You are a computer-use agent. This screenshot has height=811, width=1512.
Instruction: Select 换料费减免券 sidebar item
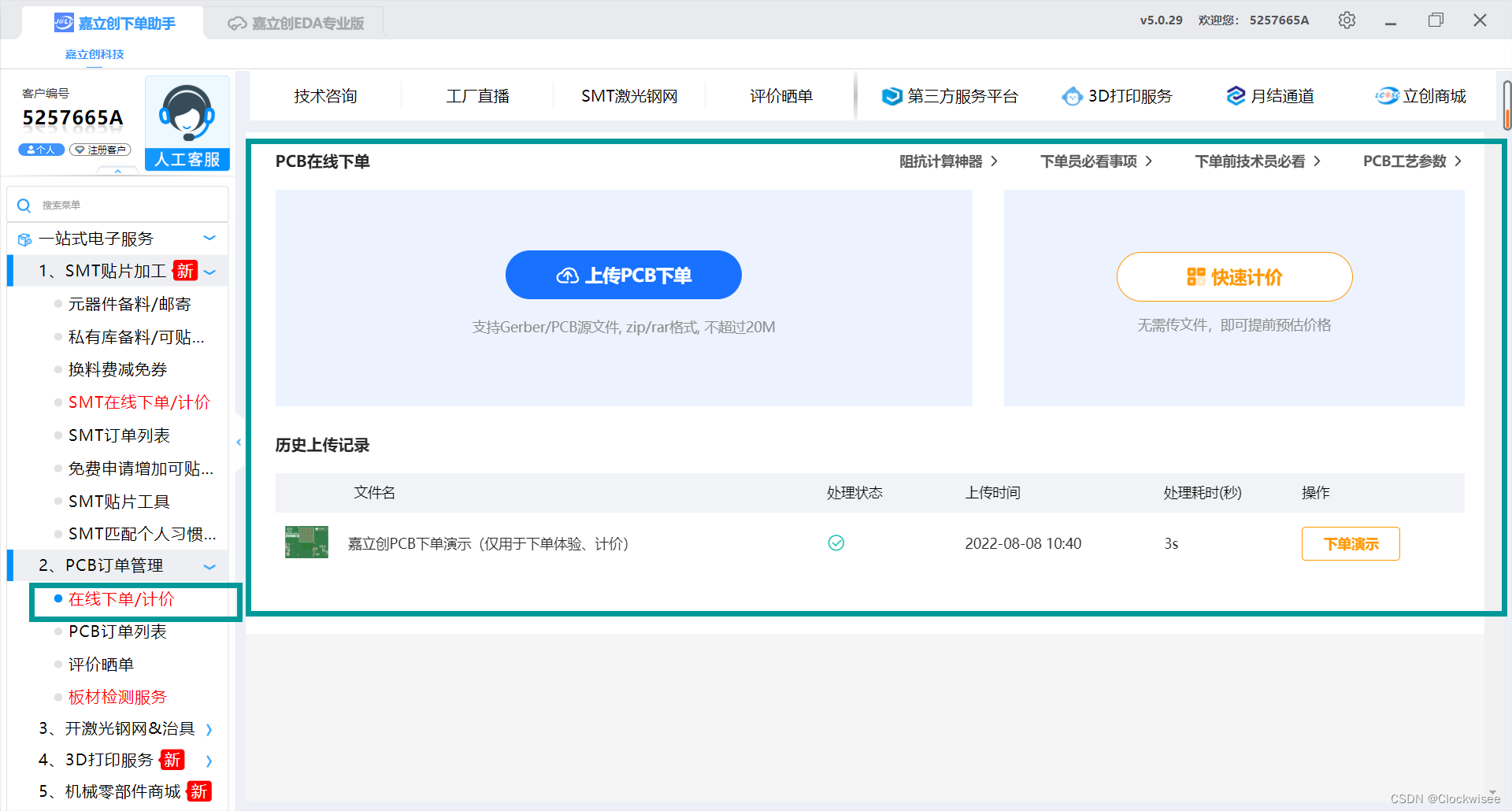point(118,369)
